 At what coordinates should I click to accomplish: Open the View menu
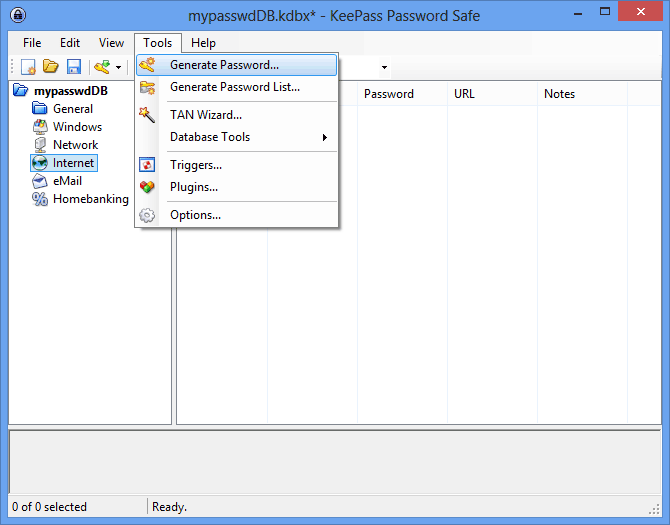pos(111,43)
